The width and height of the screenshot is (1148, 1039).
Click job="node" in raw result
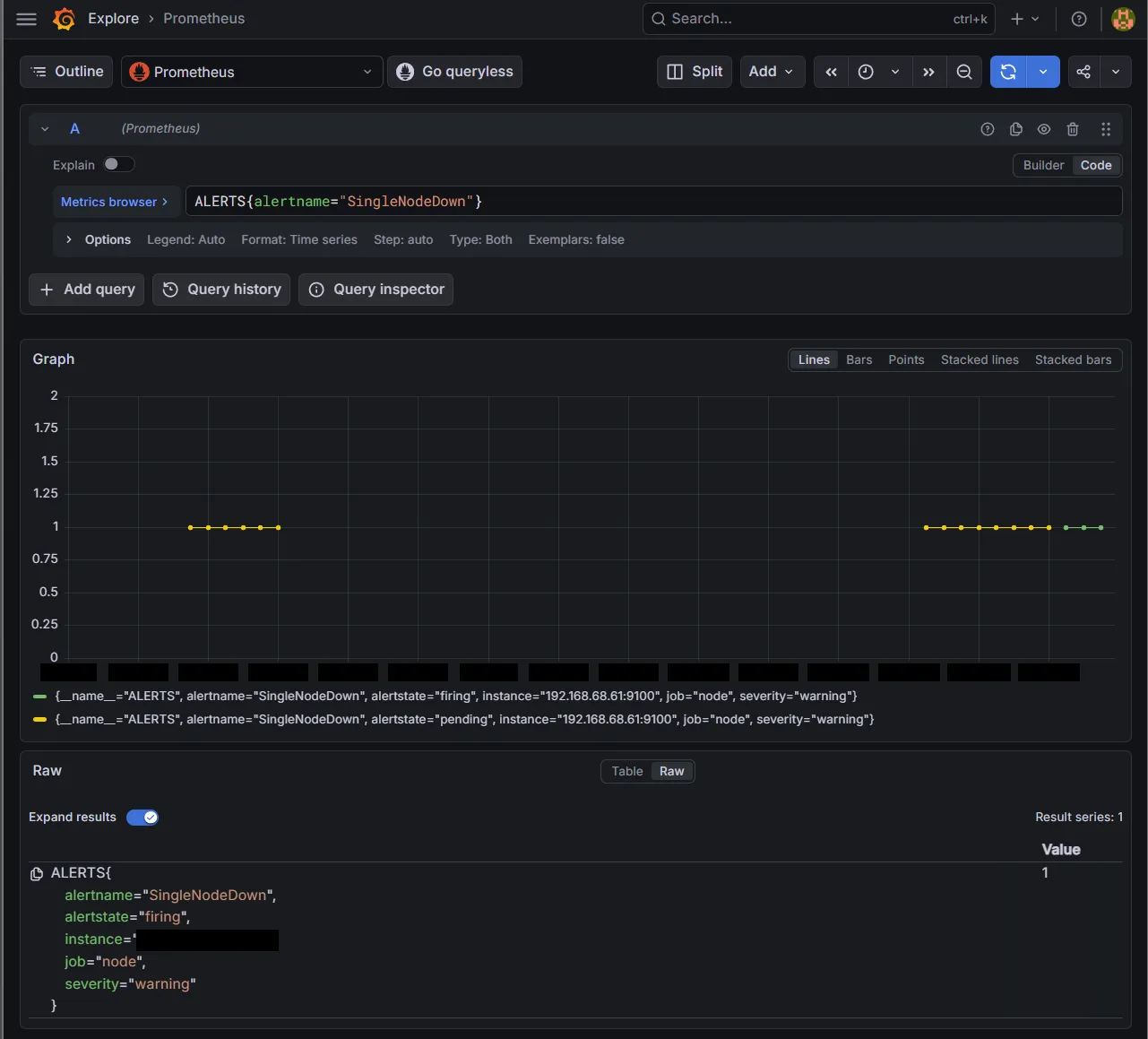pyautogui.click(x=105, y=962)
